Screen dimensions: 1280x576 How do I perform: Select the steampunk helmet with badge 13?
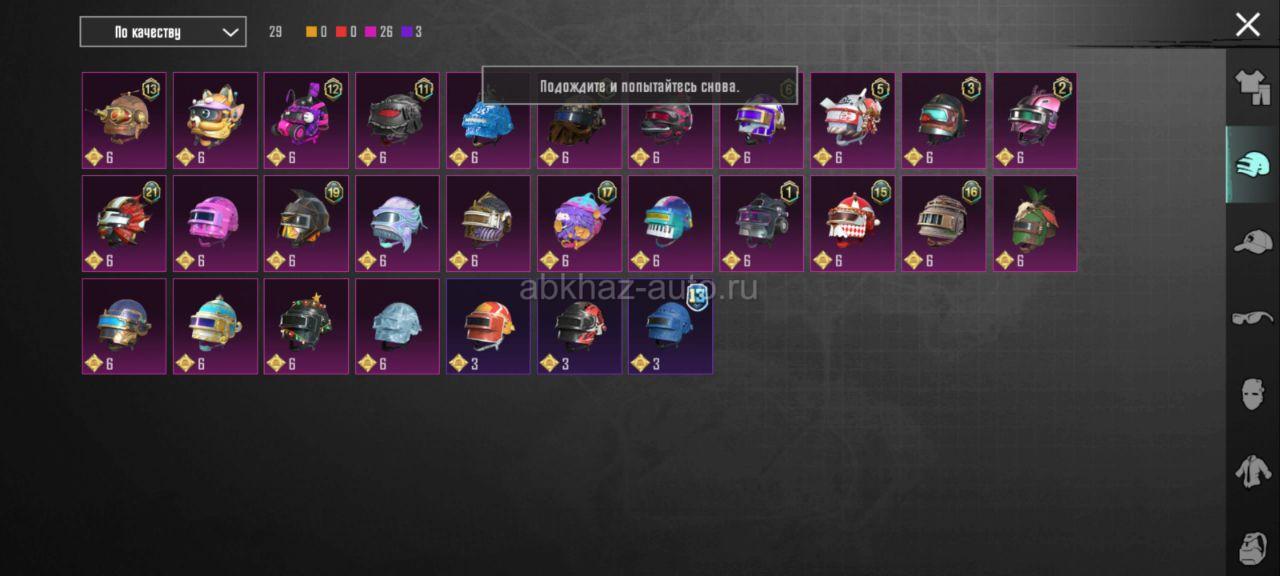point(124,120)
